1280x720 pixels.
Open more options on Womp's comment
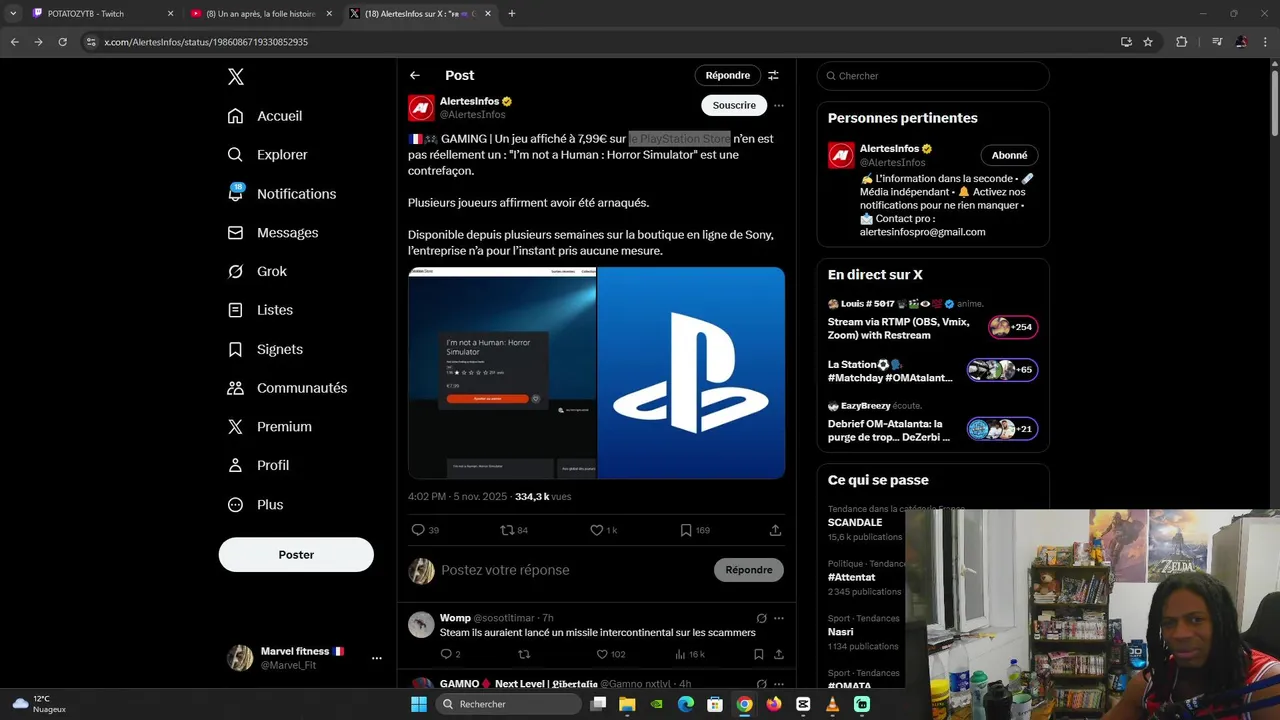[x=778, y=618]
